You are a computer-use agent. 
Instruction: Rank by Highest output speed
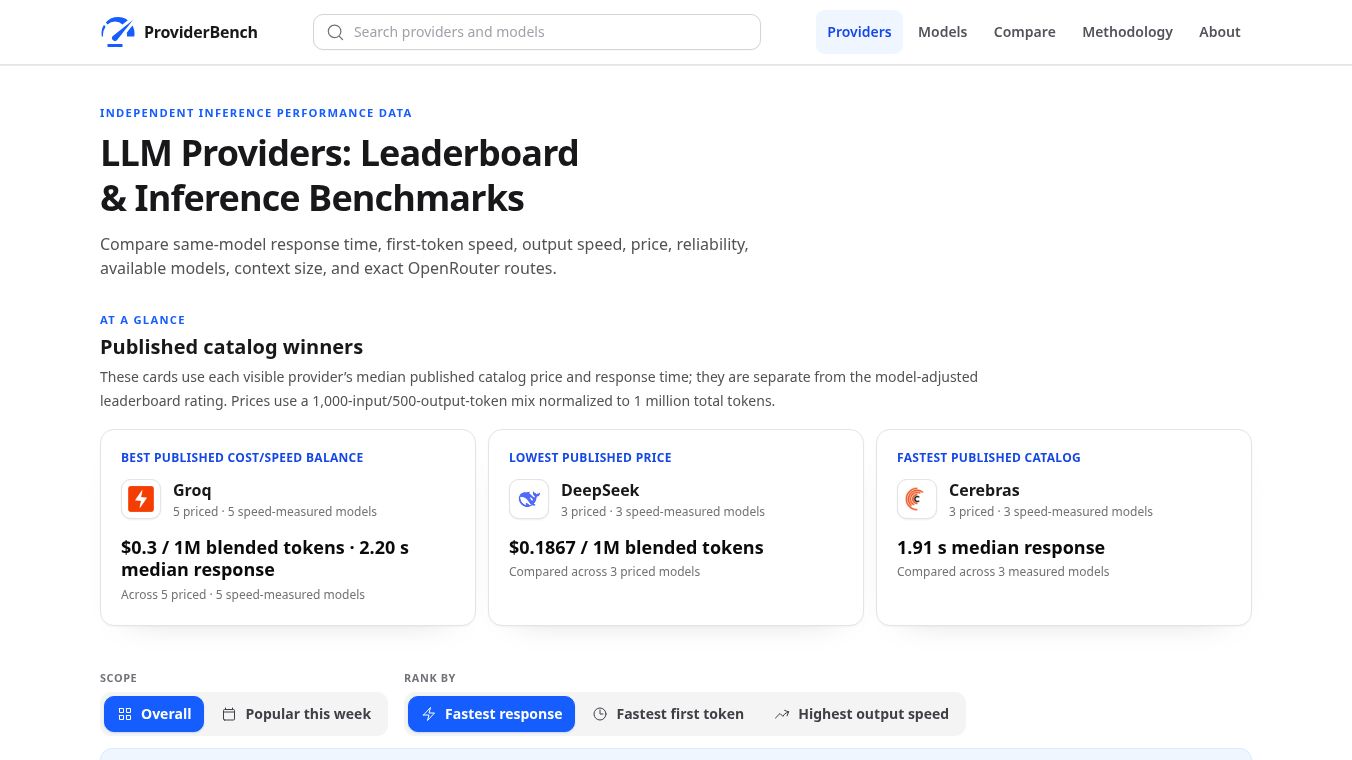861,714
